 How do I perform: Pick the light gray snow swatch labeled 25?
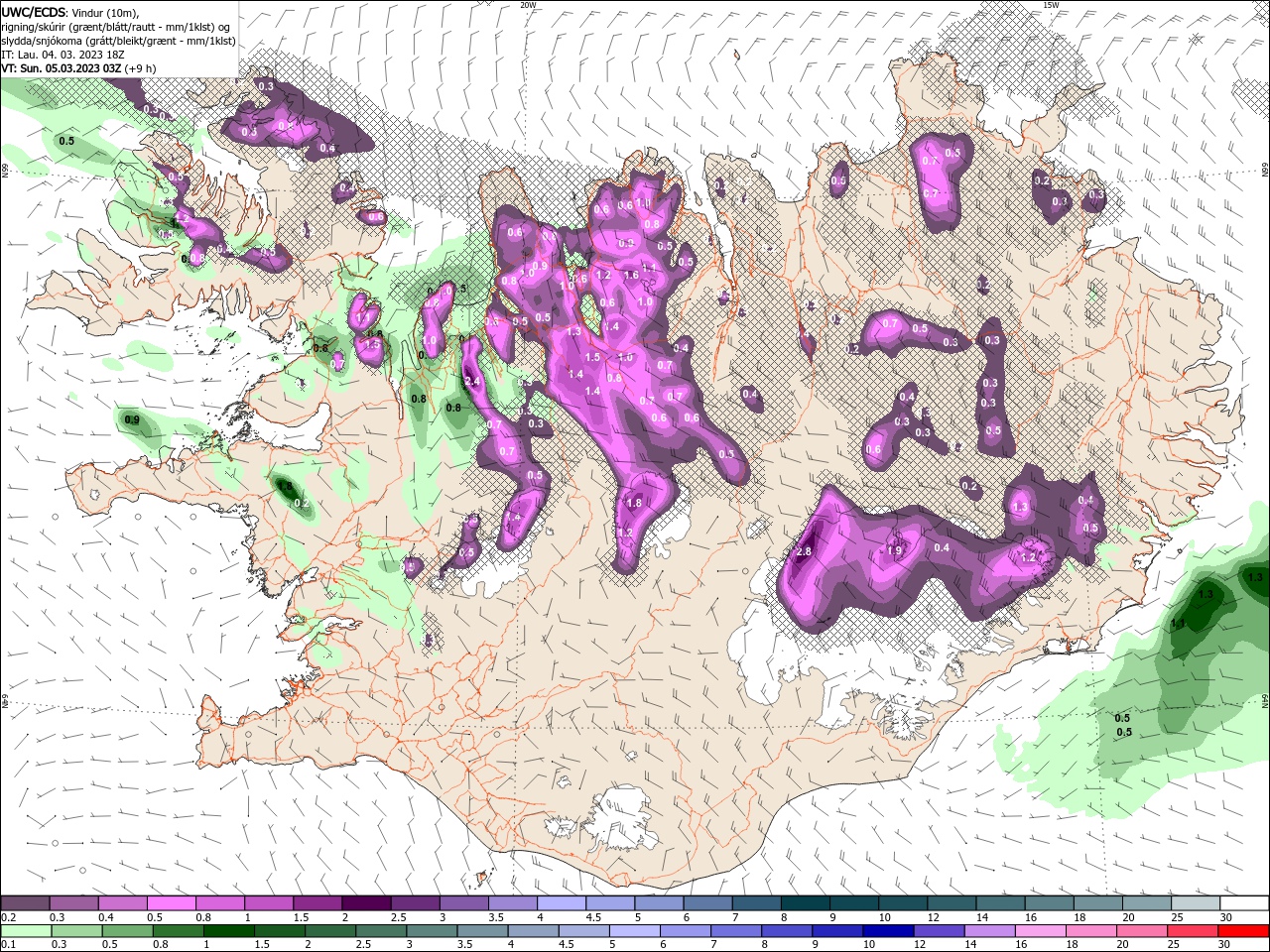coord(1194,903)
